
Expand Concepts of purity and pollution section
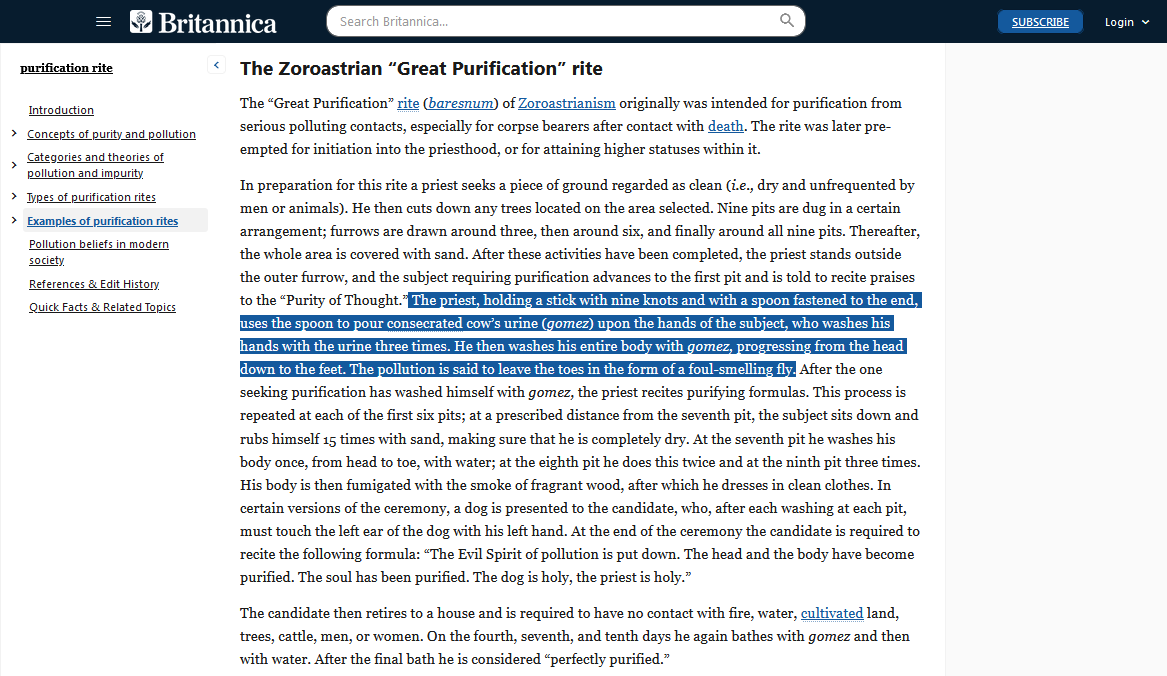coord(14,133)
